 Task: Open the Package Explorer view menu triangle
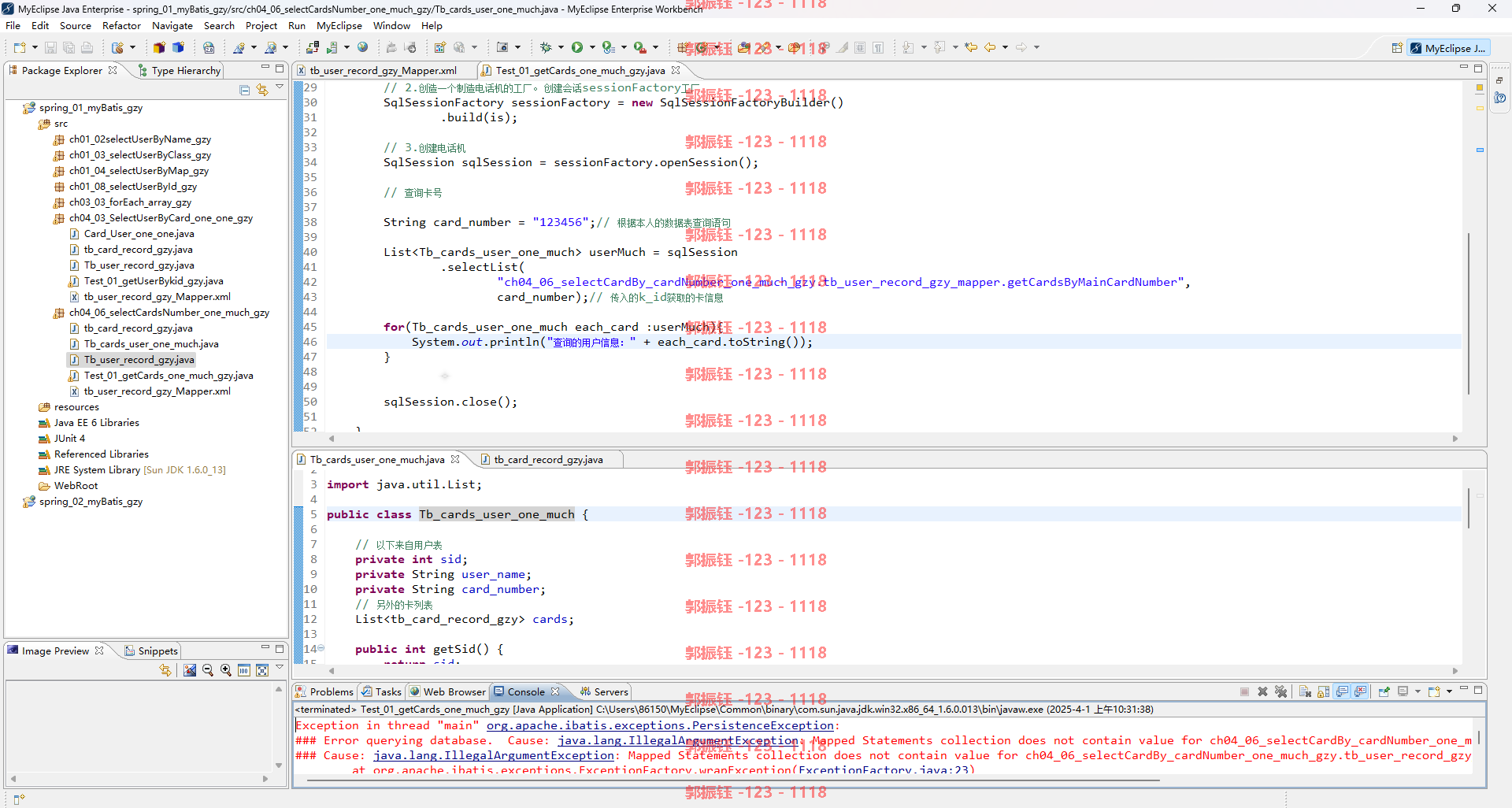click(x=280, y=87)
